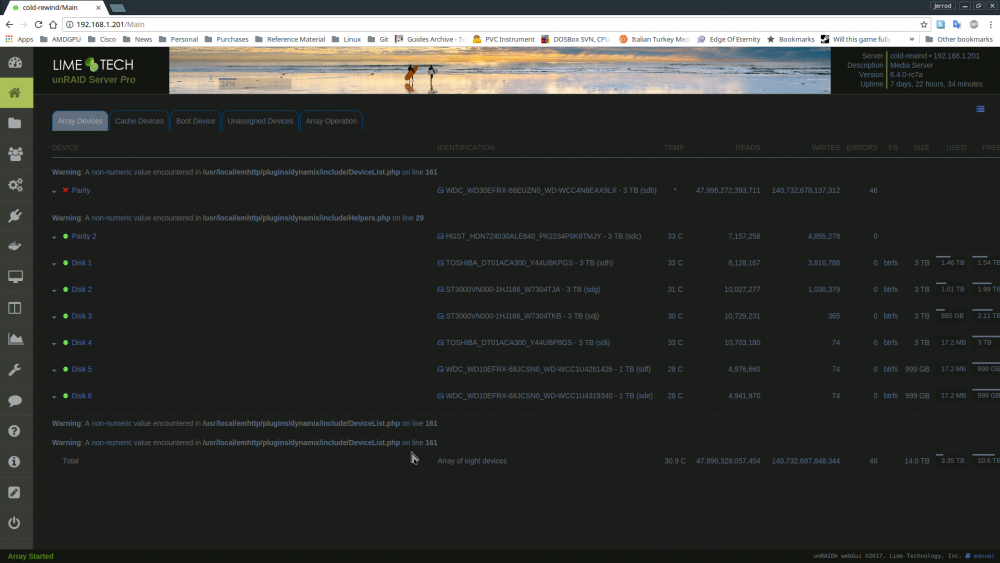The width and height of the screenshot is (1000, 563).
Task: Open the Disk 1 device link
Action: click(x=82, y=263)
